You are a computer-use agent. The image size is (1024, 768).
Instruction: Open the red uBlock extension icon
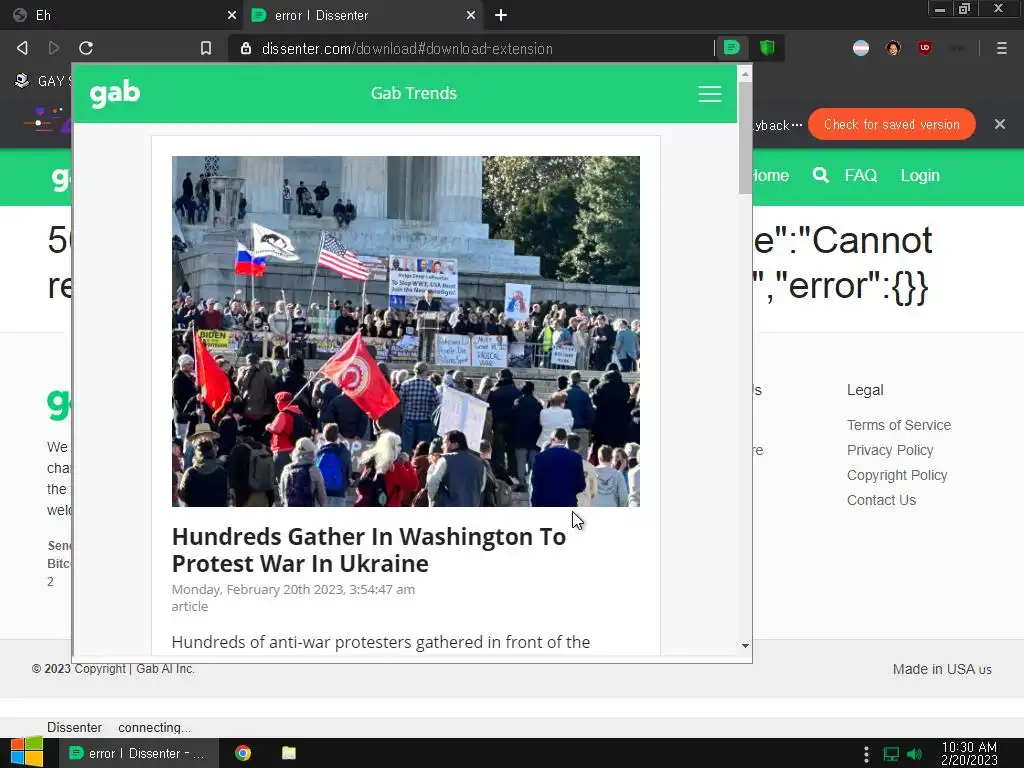click(925, 48)
